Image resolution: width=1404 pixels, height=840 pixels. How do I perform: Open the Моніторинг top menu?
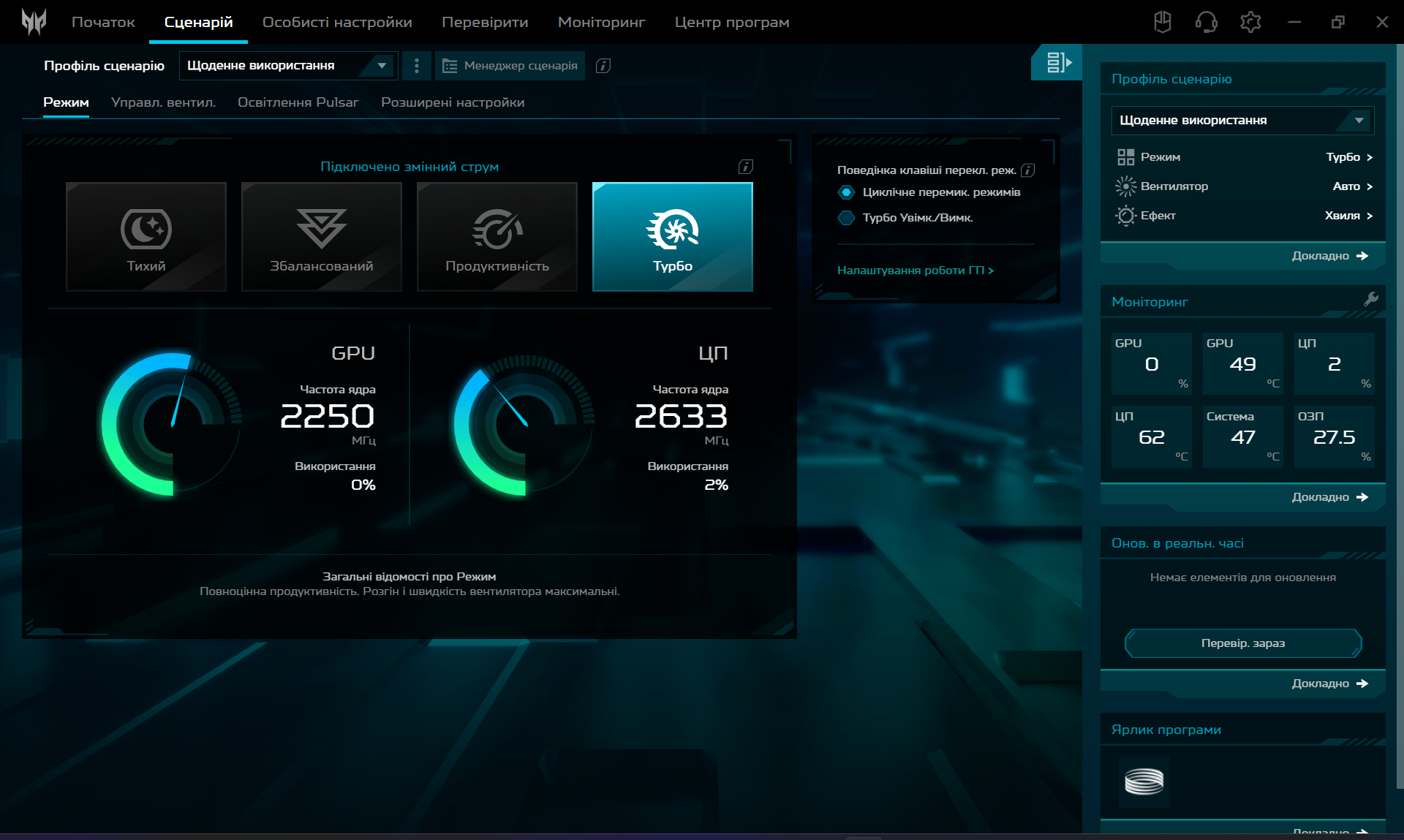[x=601, y=22]
